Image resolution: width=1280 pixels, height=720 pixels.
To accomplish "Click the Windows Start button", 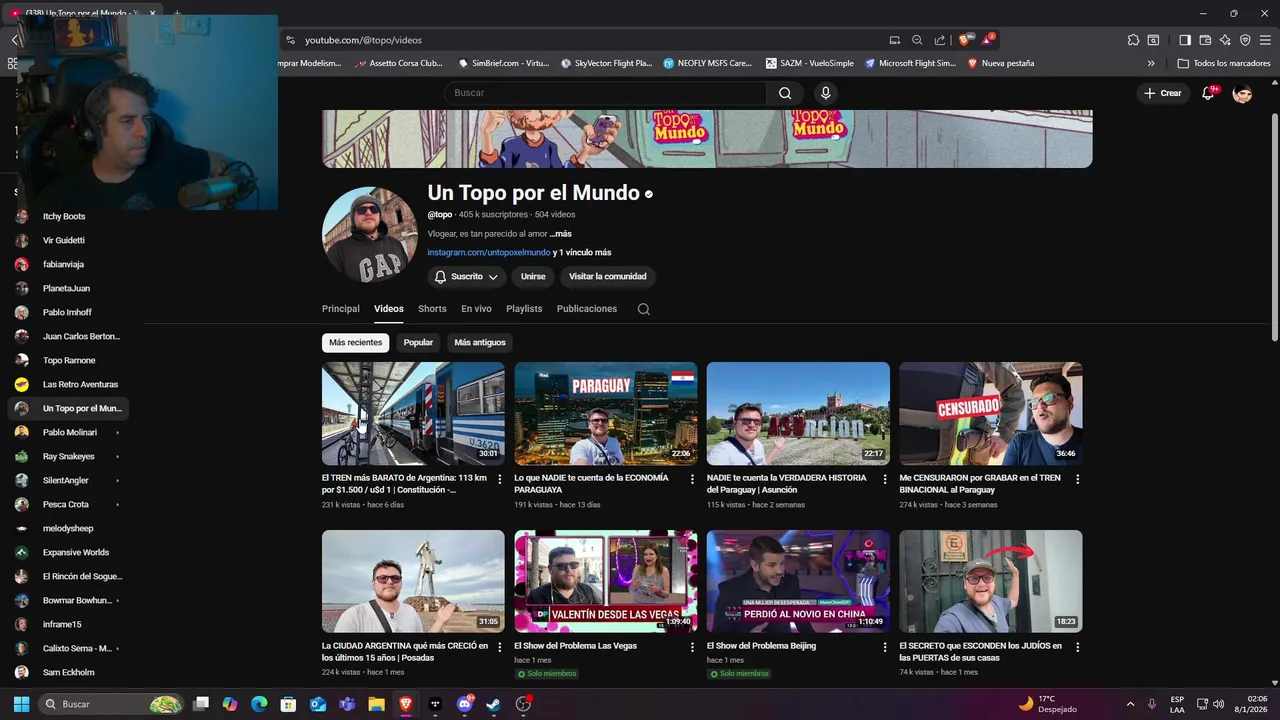I will click(21, 704).
